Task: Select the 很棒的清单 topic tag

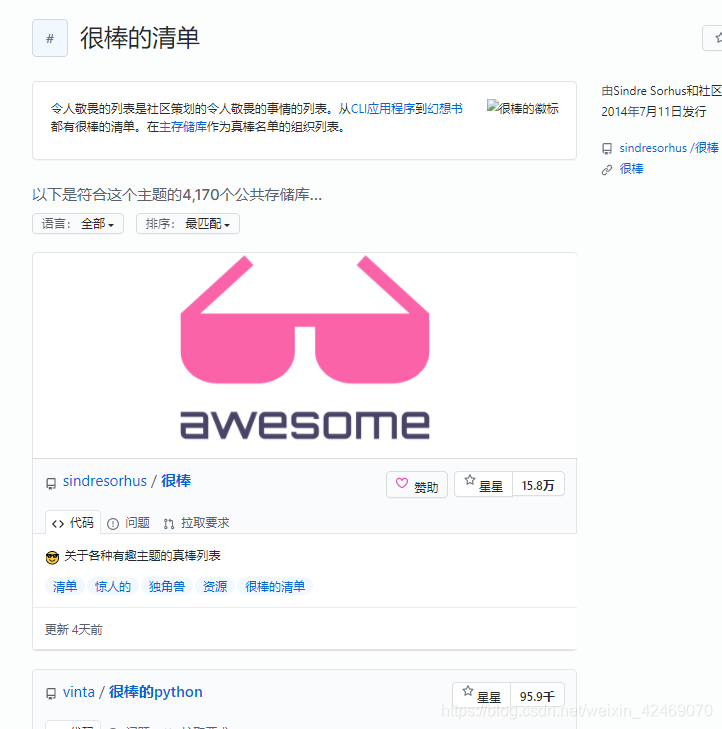Action: click(x=275, y=586)
